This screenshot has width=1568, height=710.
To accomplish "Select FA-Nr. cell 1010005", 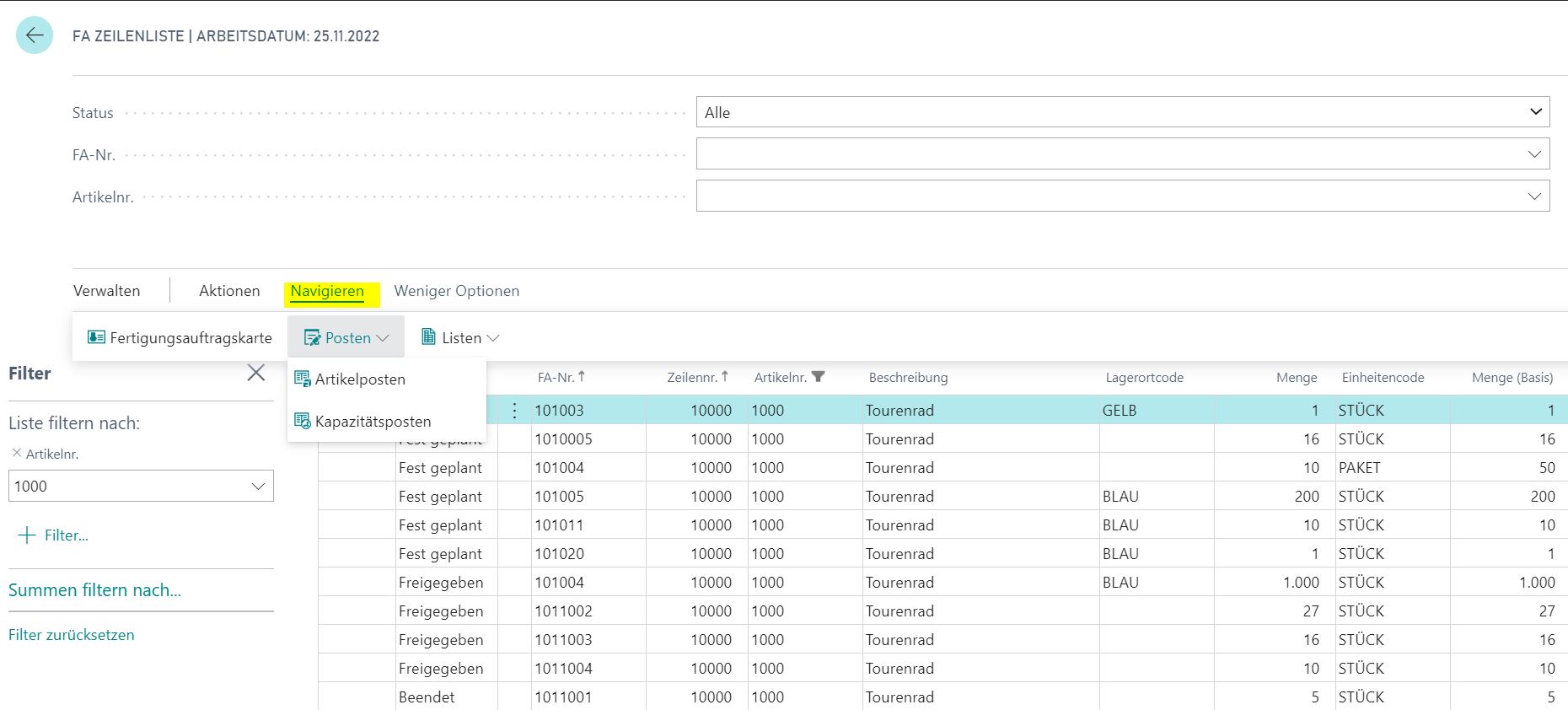I will coord(588,439).
